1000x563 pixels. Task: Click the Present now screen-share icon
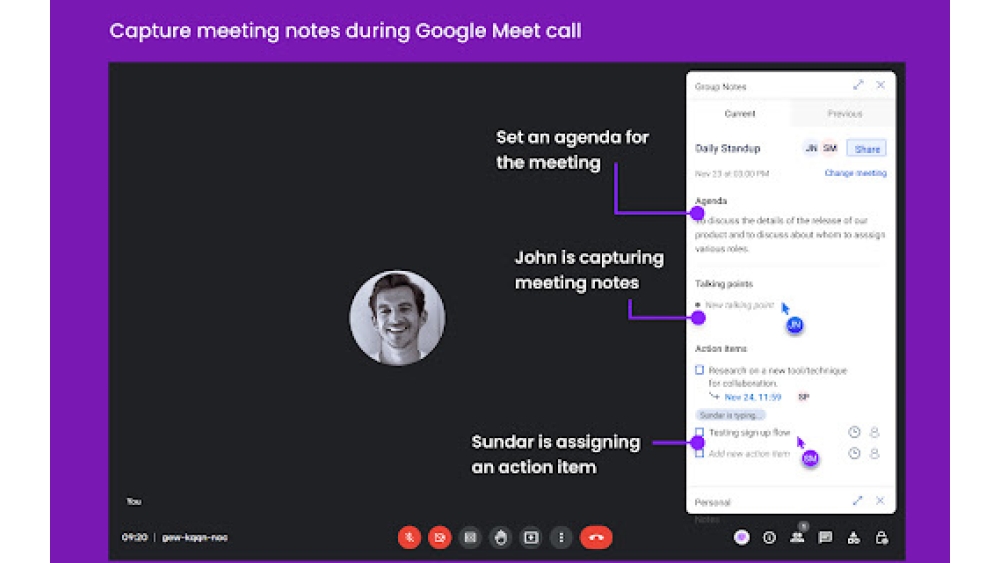pyautogui.click(x=531, y=537)
